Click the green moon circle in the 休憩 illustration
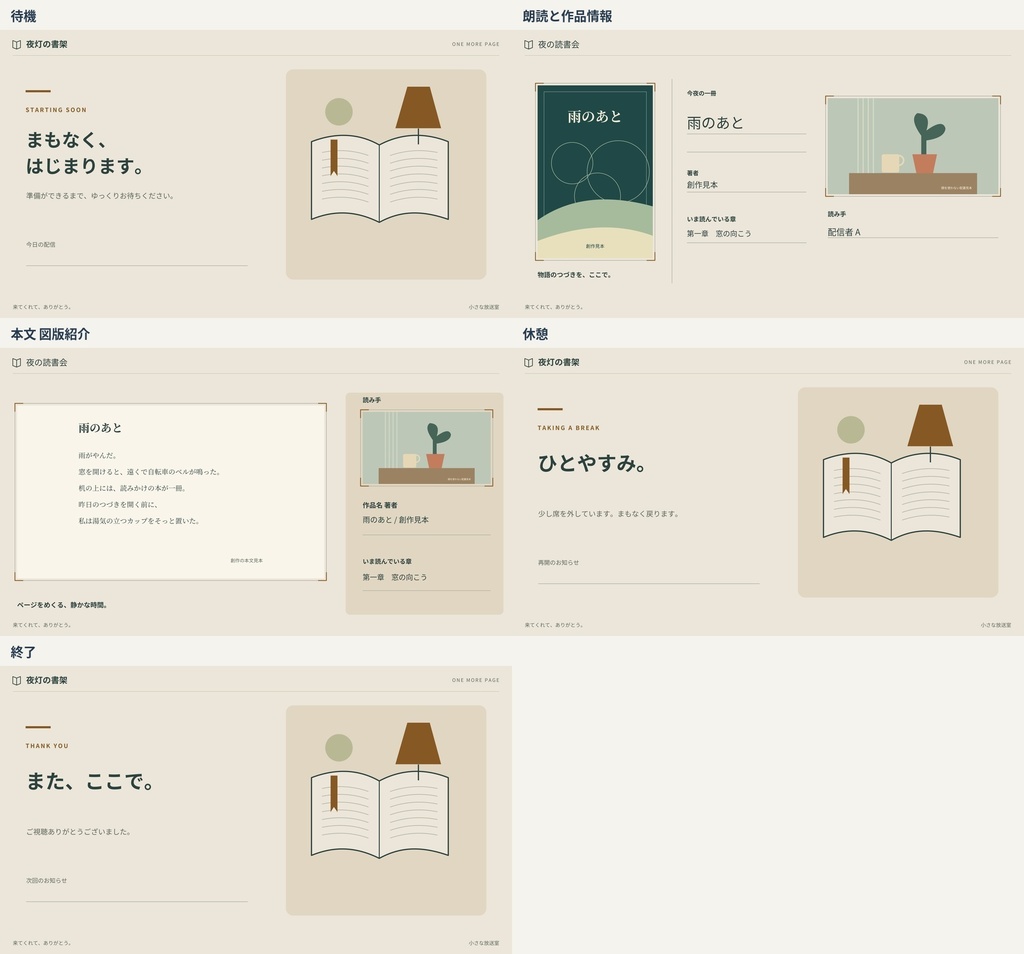1024x954 pixels. [x=851, y=430]
